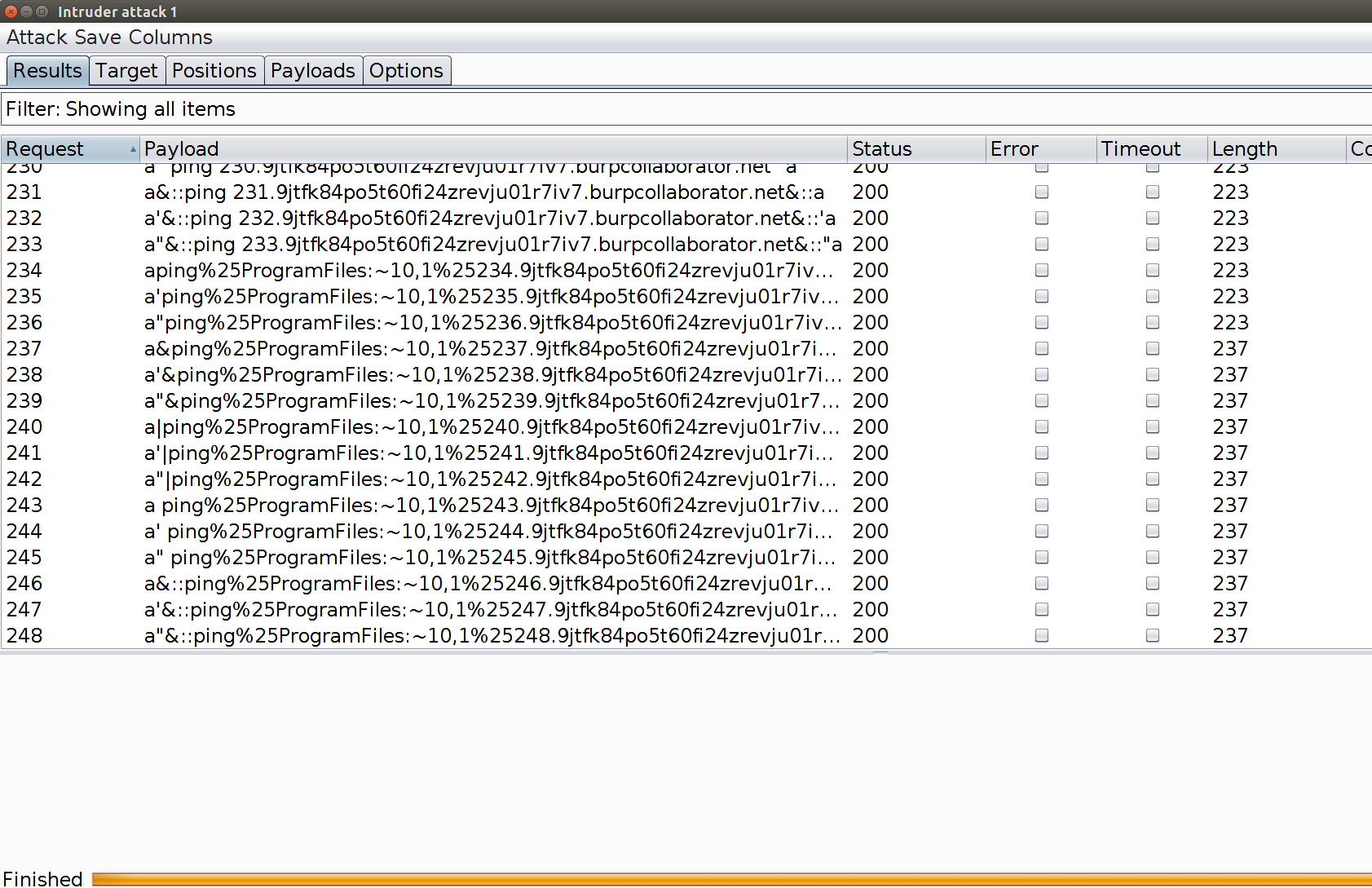Sort by the Status column header
Screen dimensions: 1372x888
tap(916, 149)
